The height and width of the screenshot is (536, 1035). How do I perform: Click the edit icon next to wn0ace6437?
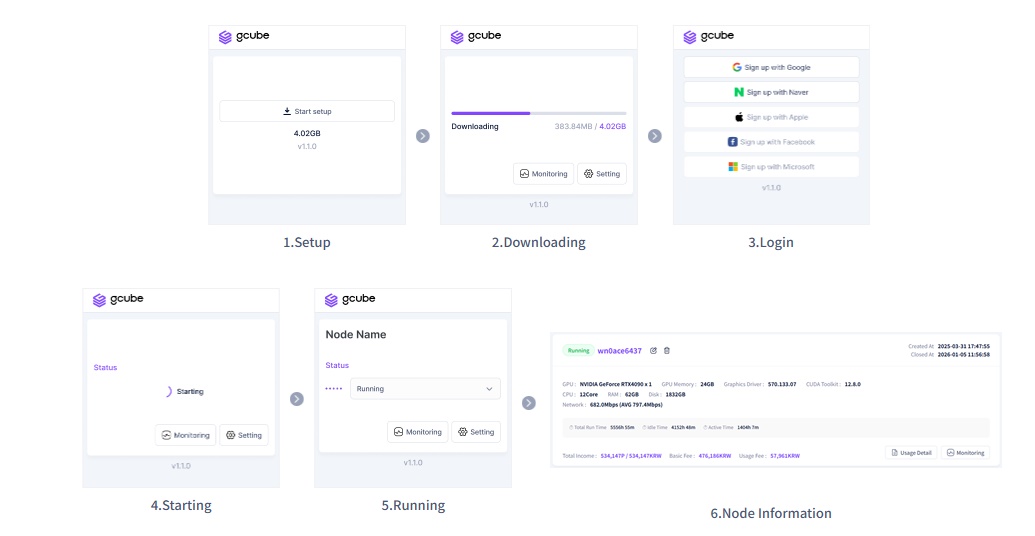point(653,351)
